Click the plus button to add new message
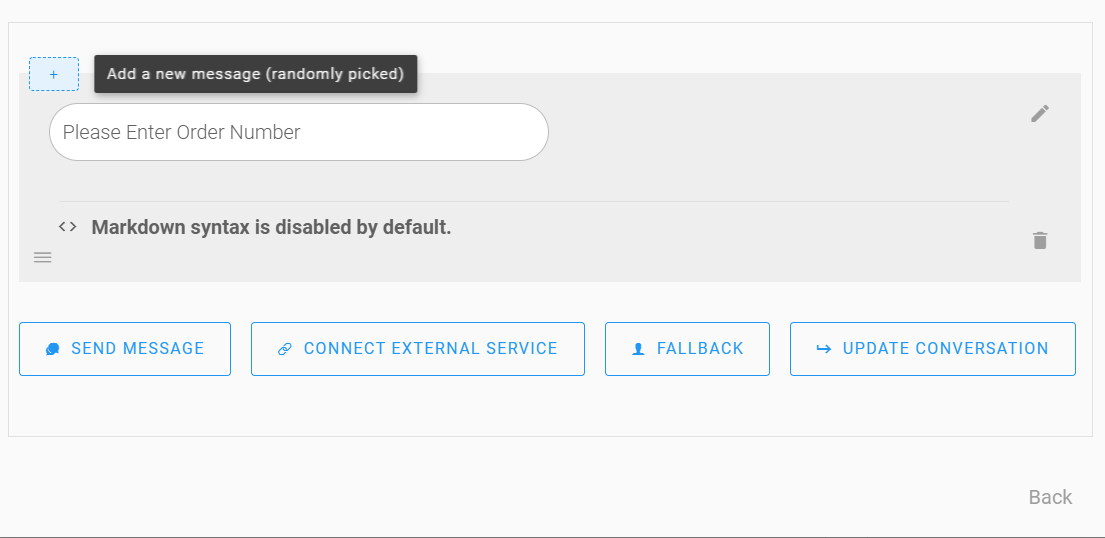 tap(54, 74)
